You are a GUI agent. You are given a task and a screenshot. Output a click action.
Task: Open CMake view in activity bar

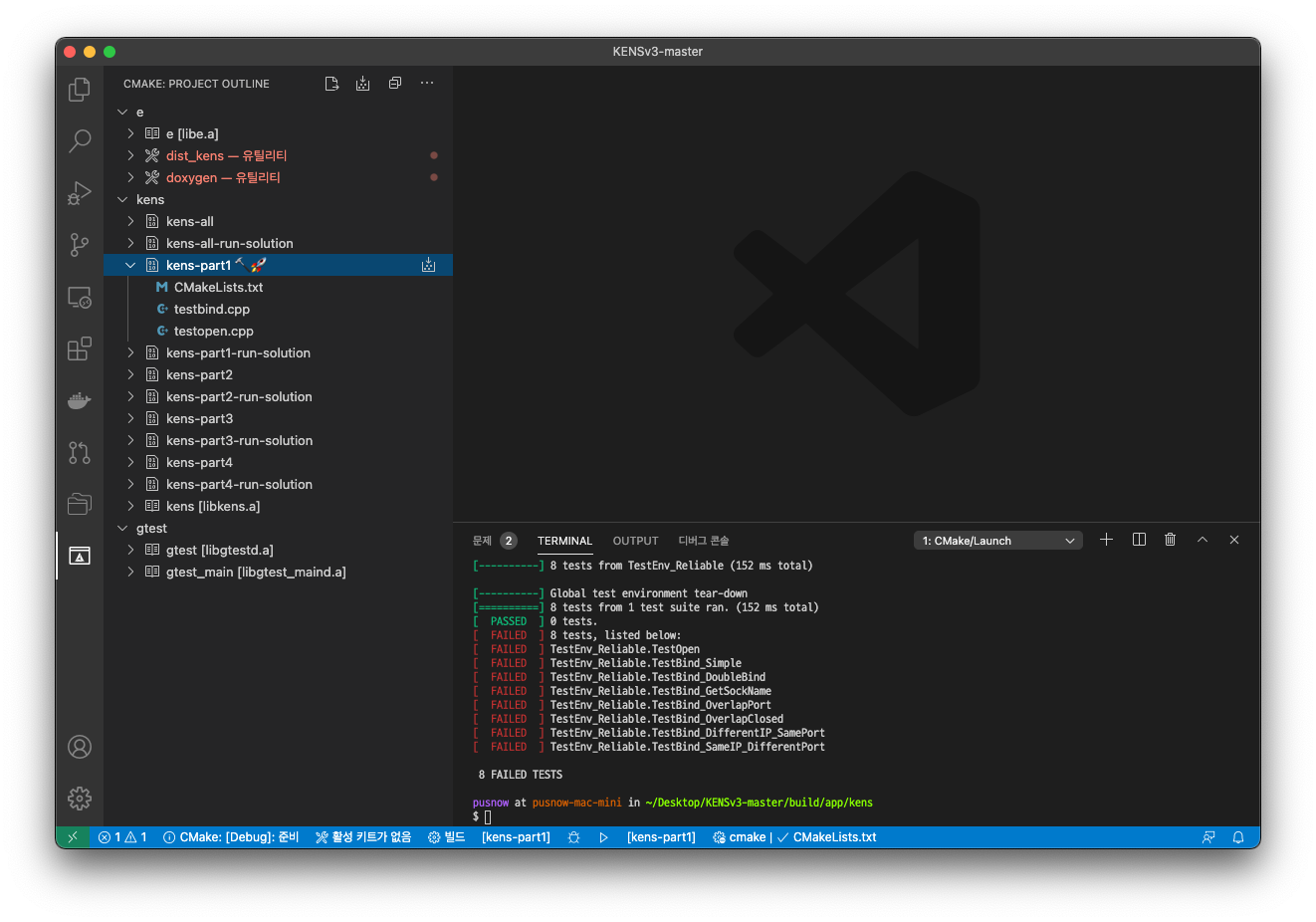[x=80, y=556]
